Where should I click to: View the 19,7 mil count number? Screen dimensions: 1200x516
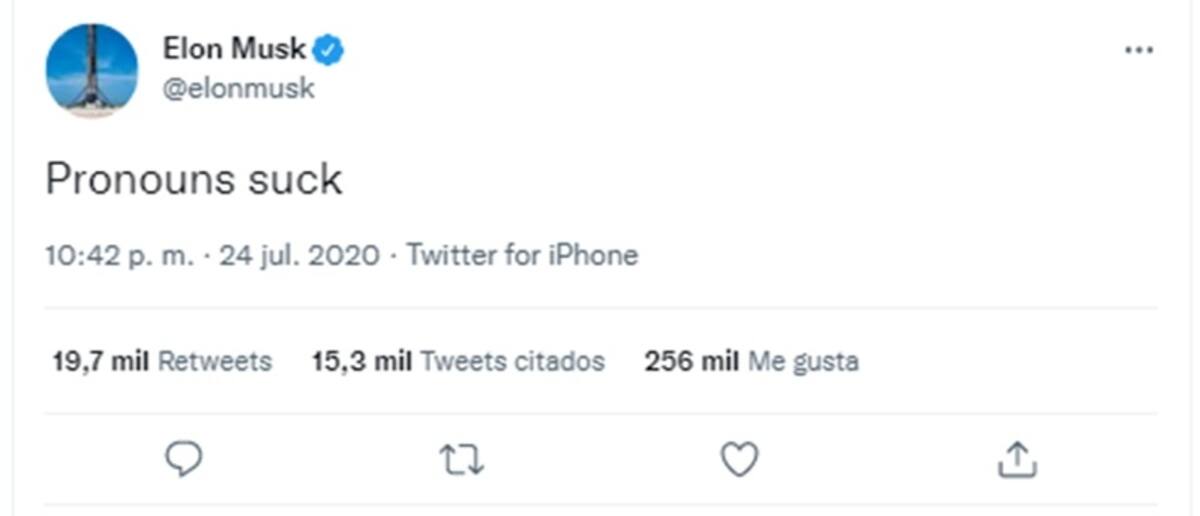pos(100,361)
